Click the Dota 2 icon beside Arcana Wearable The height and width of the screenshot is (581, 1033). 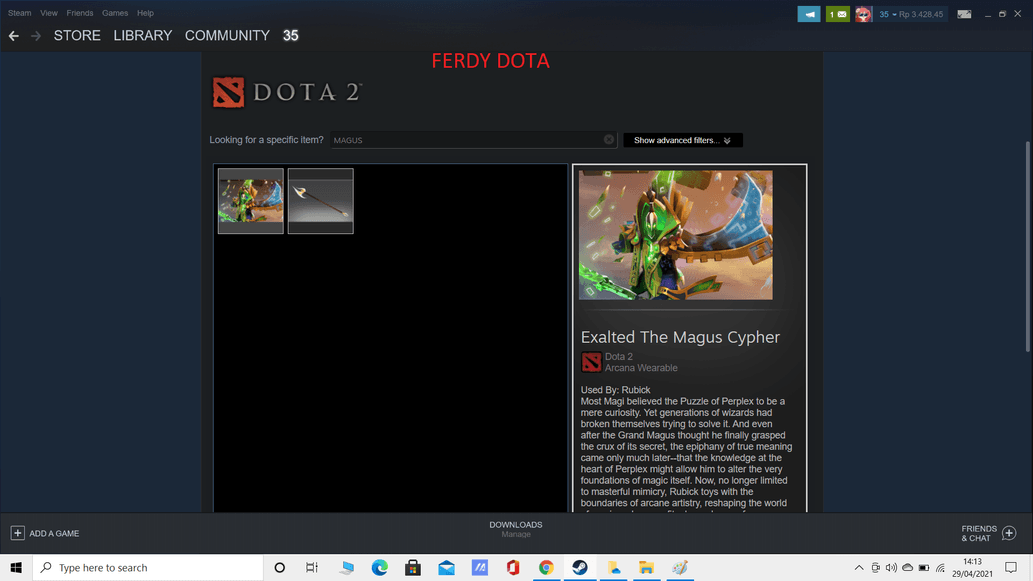pyautogui.click(x=591, y=362)
